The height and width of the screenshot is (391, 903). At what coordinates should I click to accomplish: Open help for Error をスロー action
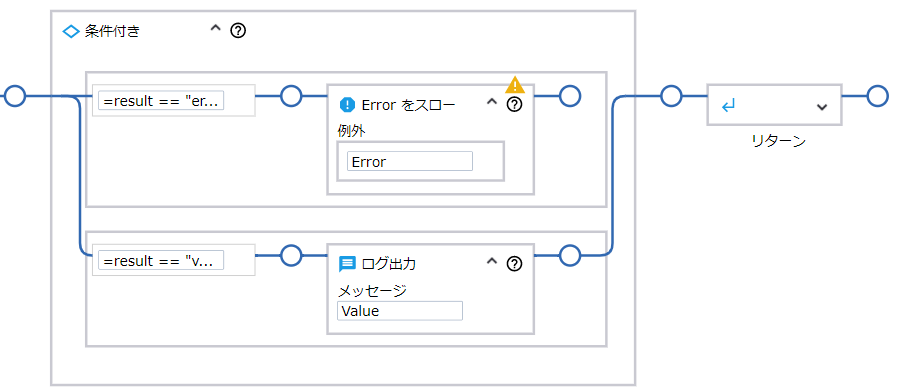click(x=514, y=105)
